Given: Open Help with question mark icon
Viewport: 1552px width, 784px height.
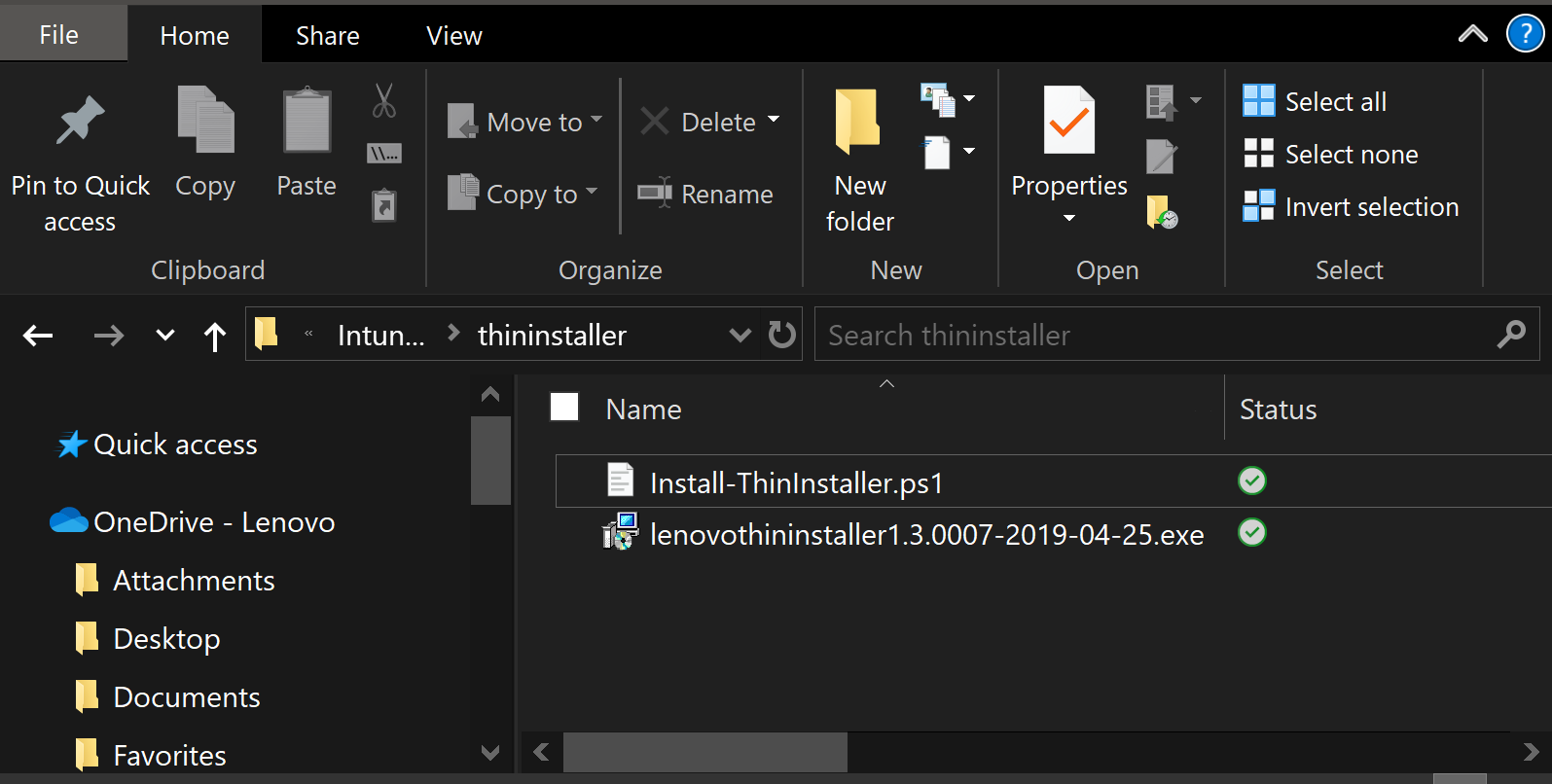Looking at the screenshot, I should pos(1525,34).
